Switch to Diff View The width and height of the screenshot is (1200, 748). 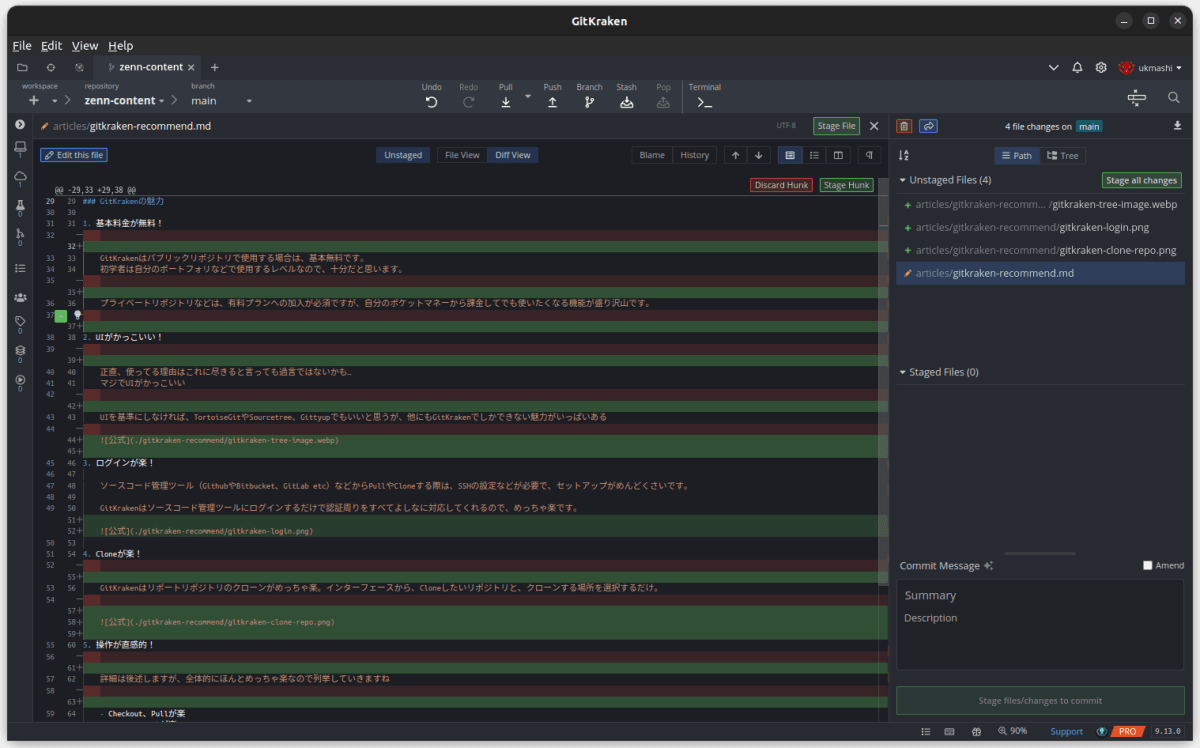[513, 155]
